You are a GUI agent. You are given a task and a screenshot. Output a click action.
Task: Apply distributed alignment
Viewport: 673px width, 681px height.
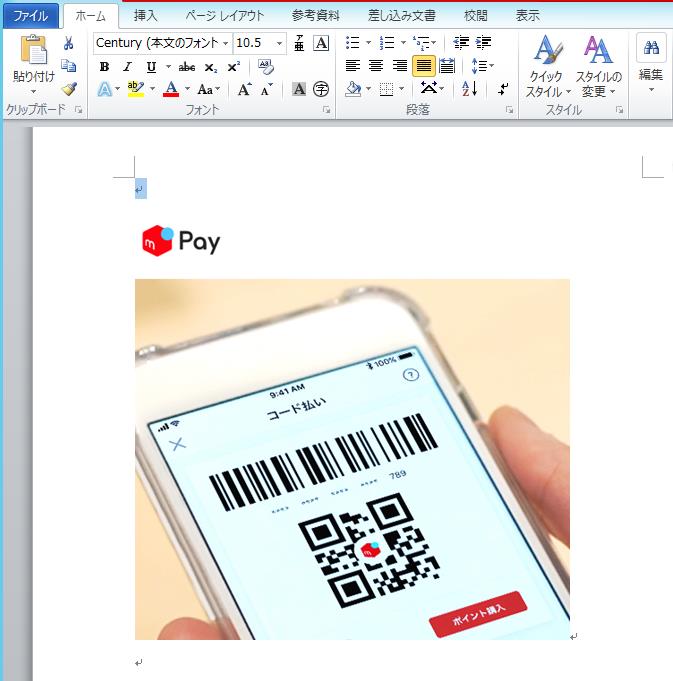click(447, 66)
